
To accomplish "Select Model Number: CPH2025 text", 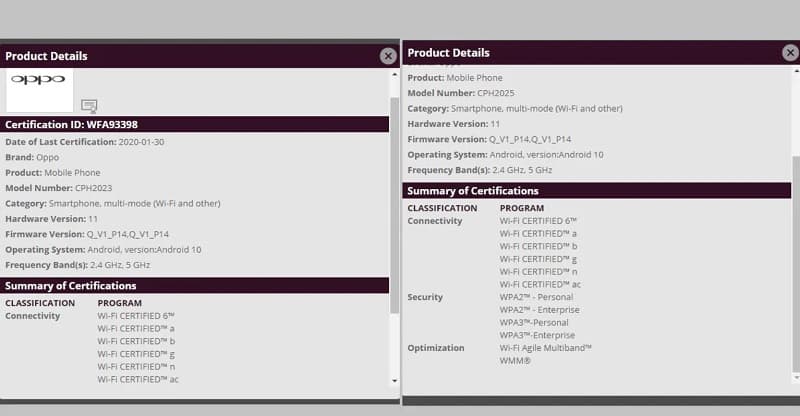I will click(461, 93).
